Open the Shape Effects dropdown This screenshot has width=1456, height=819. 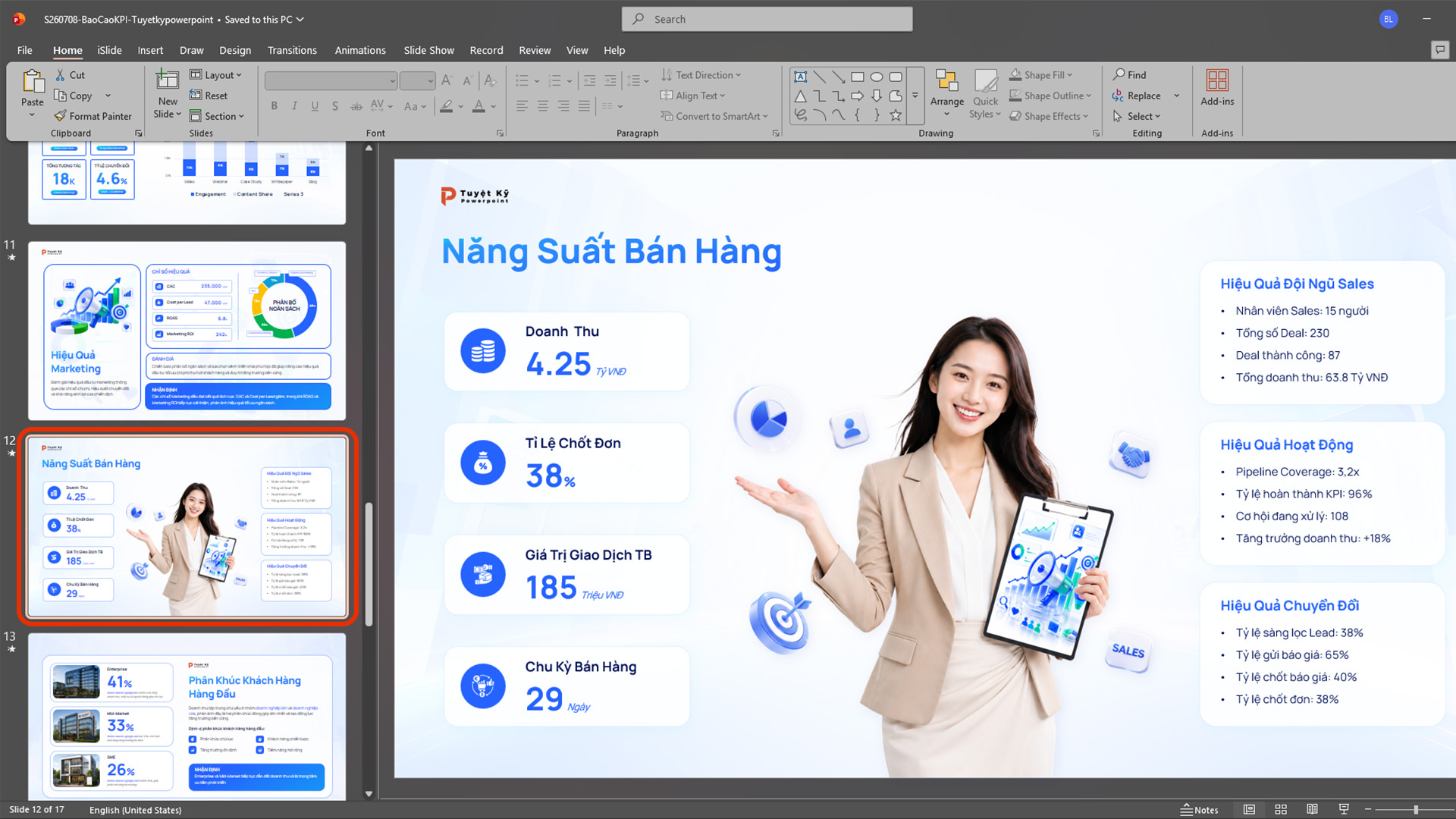tap(1049, 116)
